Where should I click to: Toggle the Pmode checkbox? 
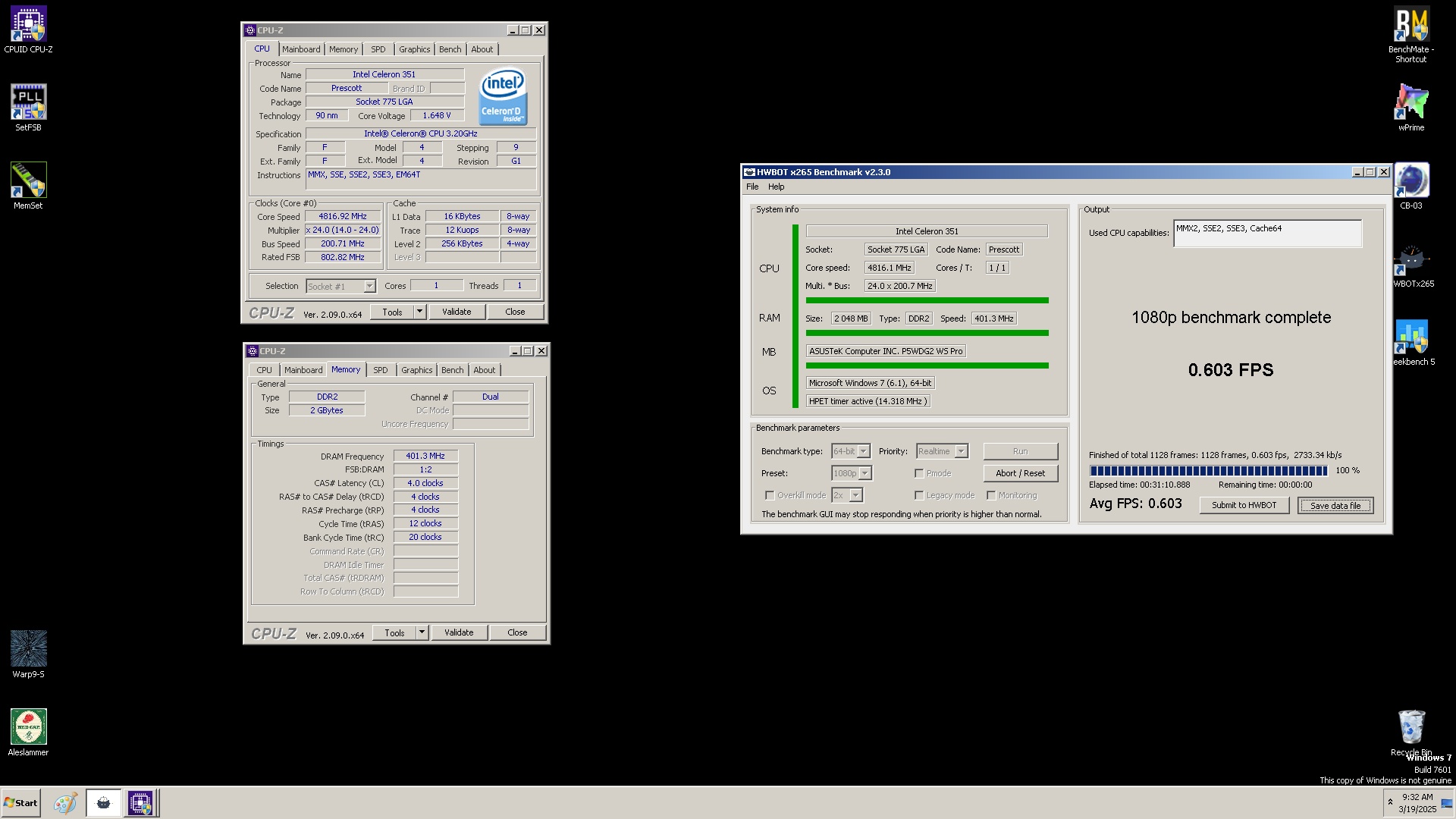pyautogui.click(x=919, y=473)
